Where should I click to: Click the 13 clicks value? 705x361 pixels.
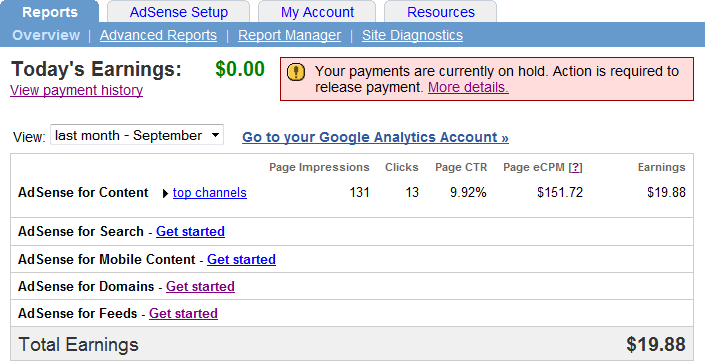click(x=412, y=192)
